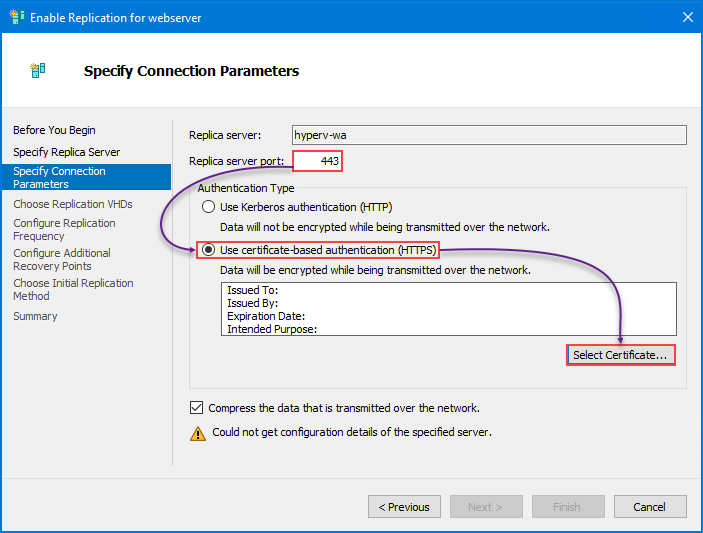Select Specify Connection Parameters step
This screenshot has width=703, height=533.
coord(87,177)
